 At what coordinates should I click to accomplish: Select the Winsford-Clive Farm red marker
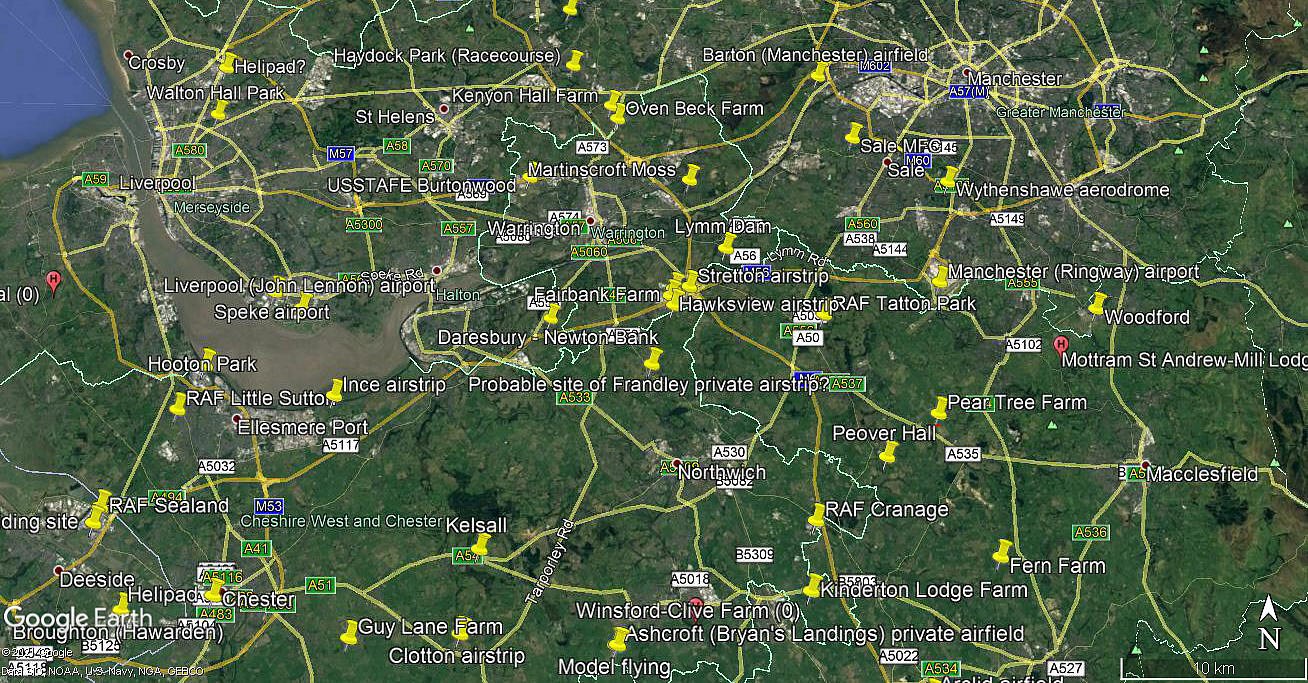pos(695,604)
